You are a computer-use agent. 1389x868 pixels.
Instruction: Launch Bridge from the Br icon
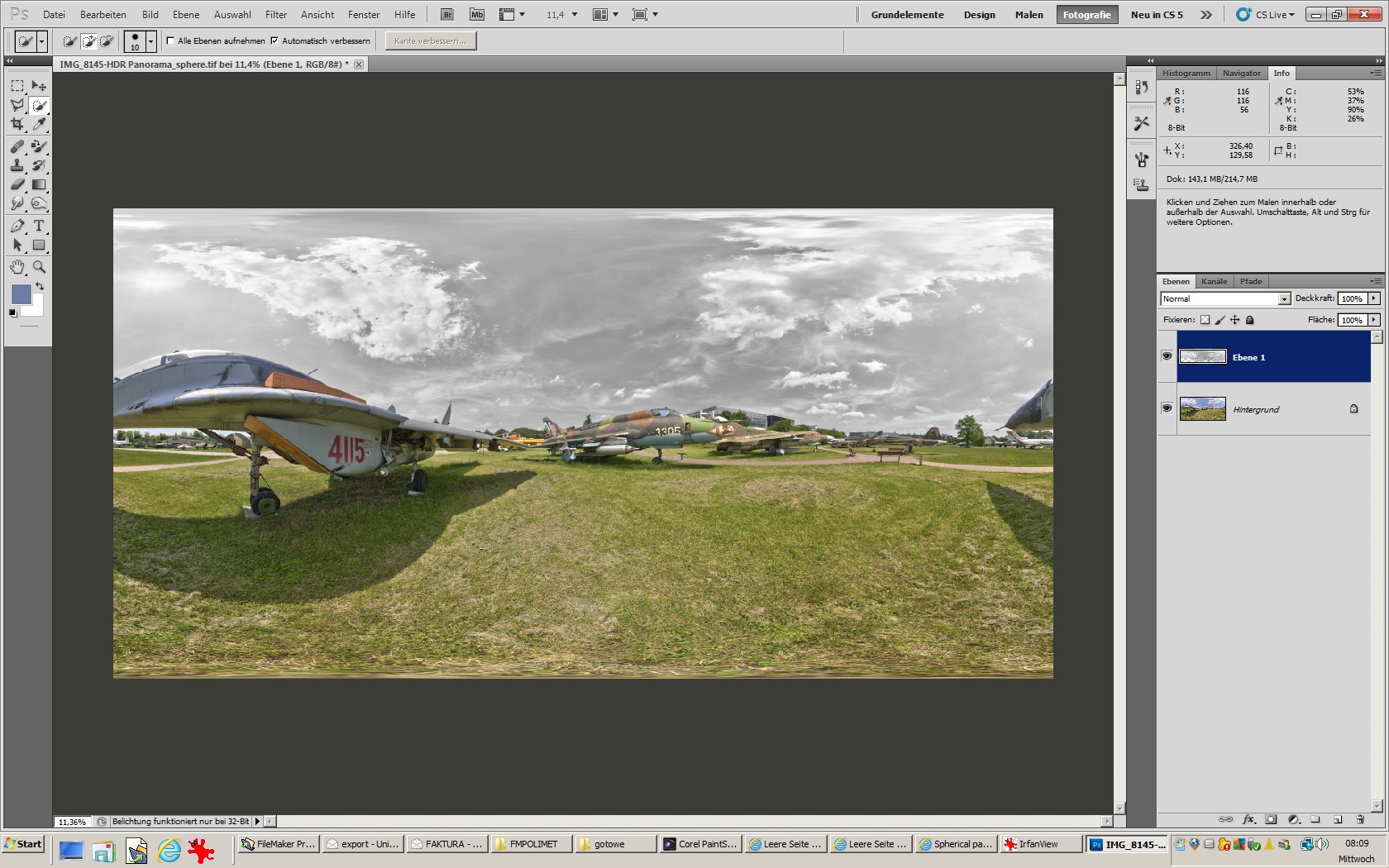(446, 15)
